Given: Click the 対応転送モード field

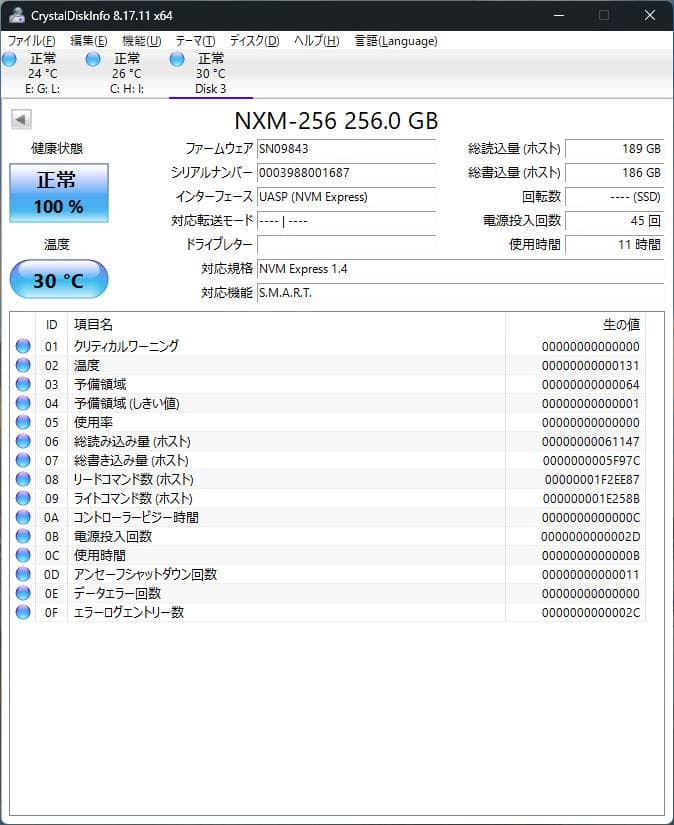Looking at the screenshot, I should click(346, 221).
